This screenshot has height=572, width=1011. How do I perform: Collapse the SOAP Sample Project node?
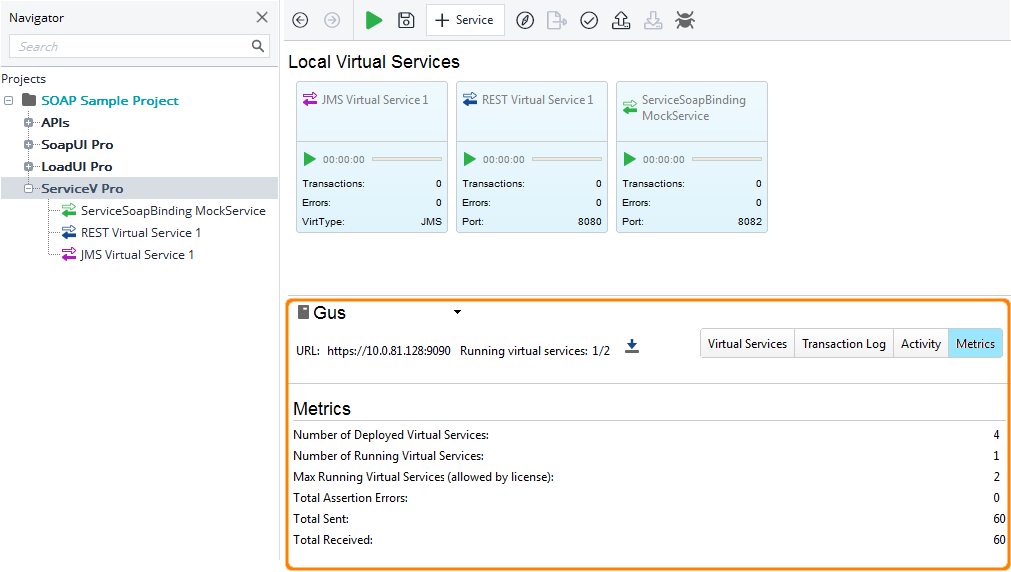pyautogui.click(x=8, y=101)
